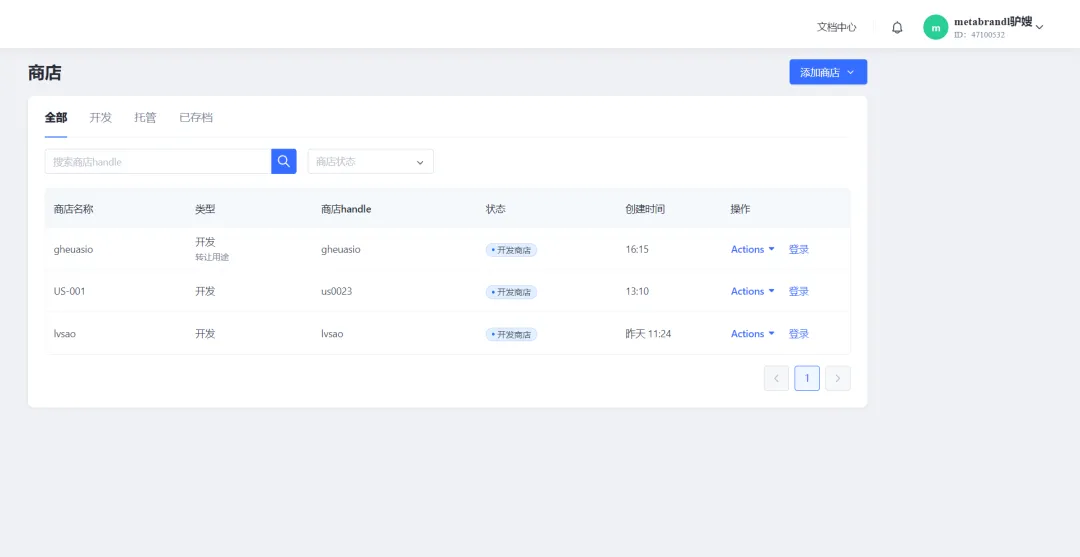Open the notification bell
This screenshot has height=557, width=1080.
pos(897,28)
